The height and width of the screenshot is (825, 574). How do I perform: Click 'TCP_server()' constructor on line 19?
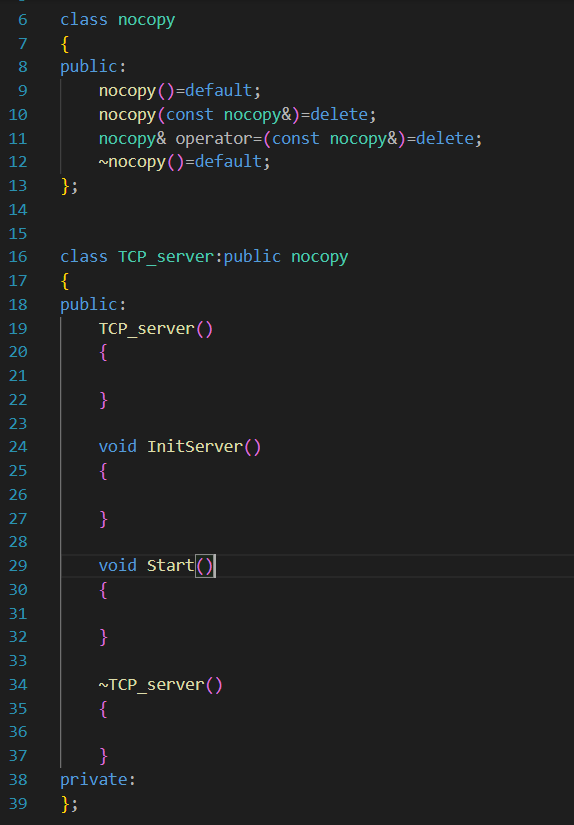[156, 329]
